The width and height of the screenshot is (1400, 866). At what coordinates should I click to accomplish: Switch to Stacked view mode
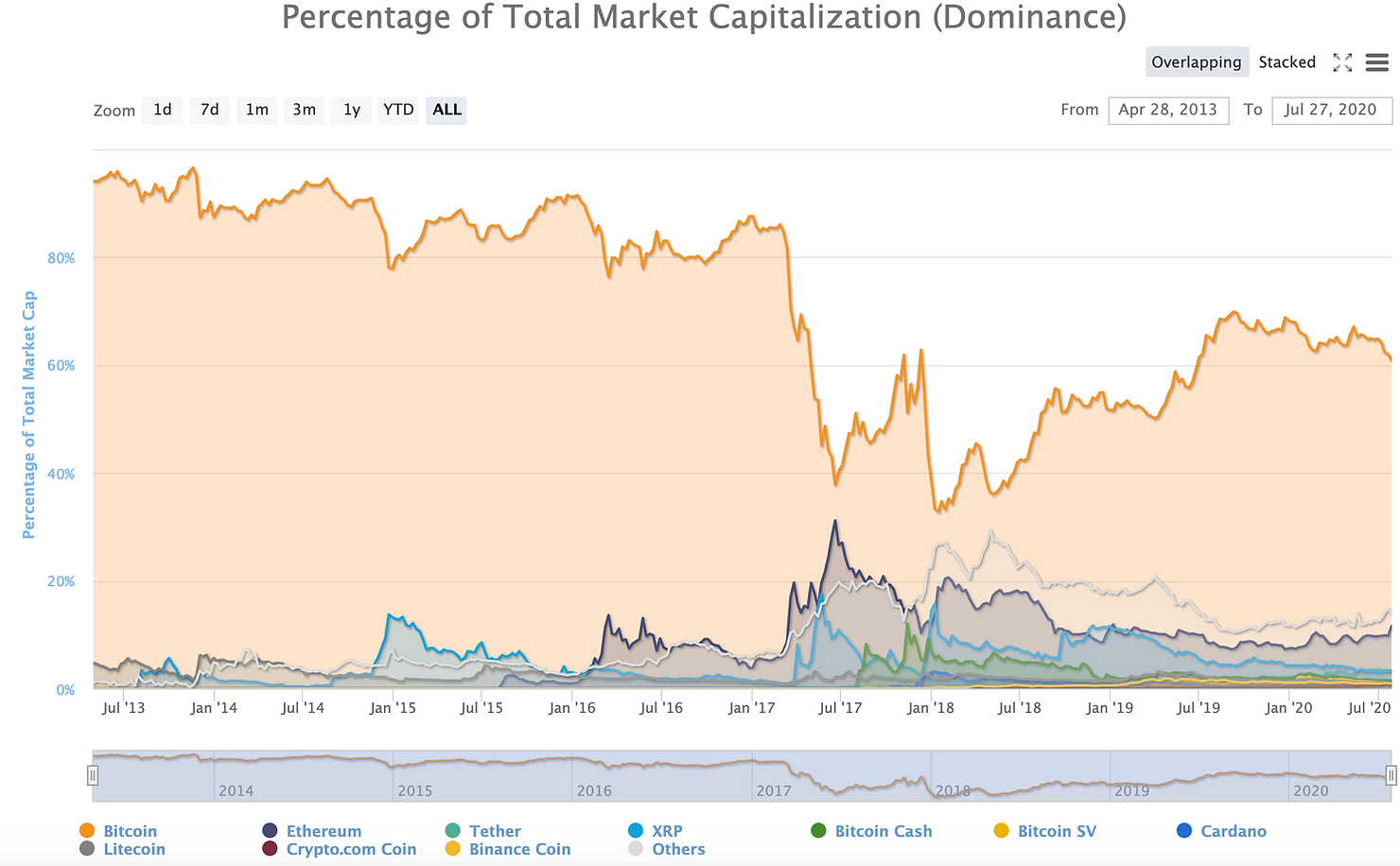pyautogui.click(x=1286, y=62)
